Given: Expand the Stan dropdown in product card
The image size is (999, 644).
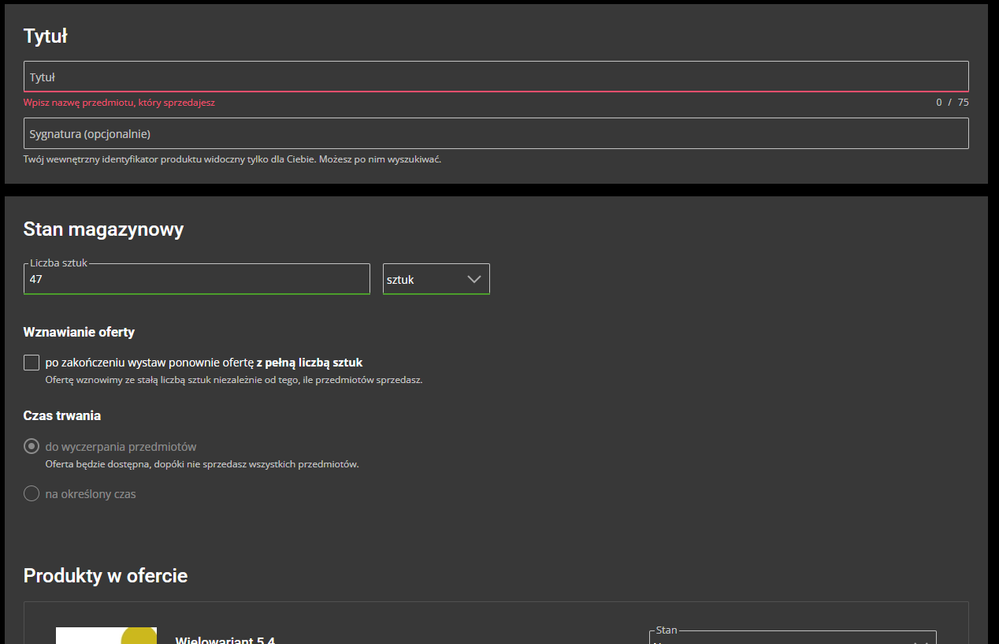Looking at the screenshot, I should coord(792,638).
